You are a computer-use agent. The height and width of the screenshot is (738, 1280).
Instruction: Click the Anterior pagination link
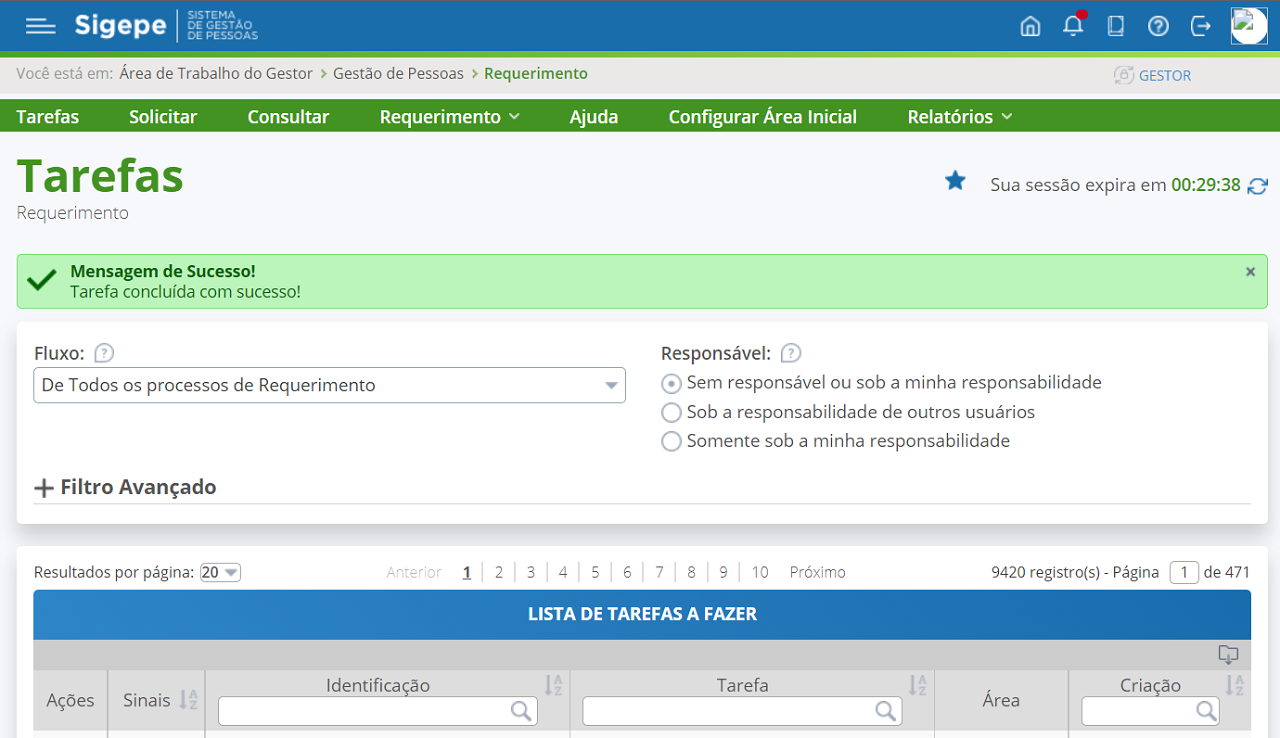[x=414, y=573]
